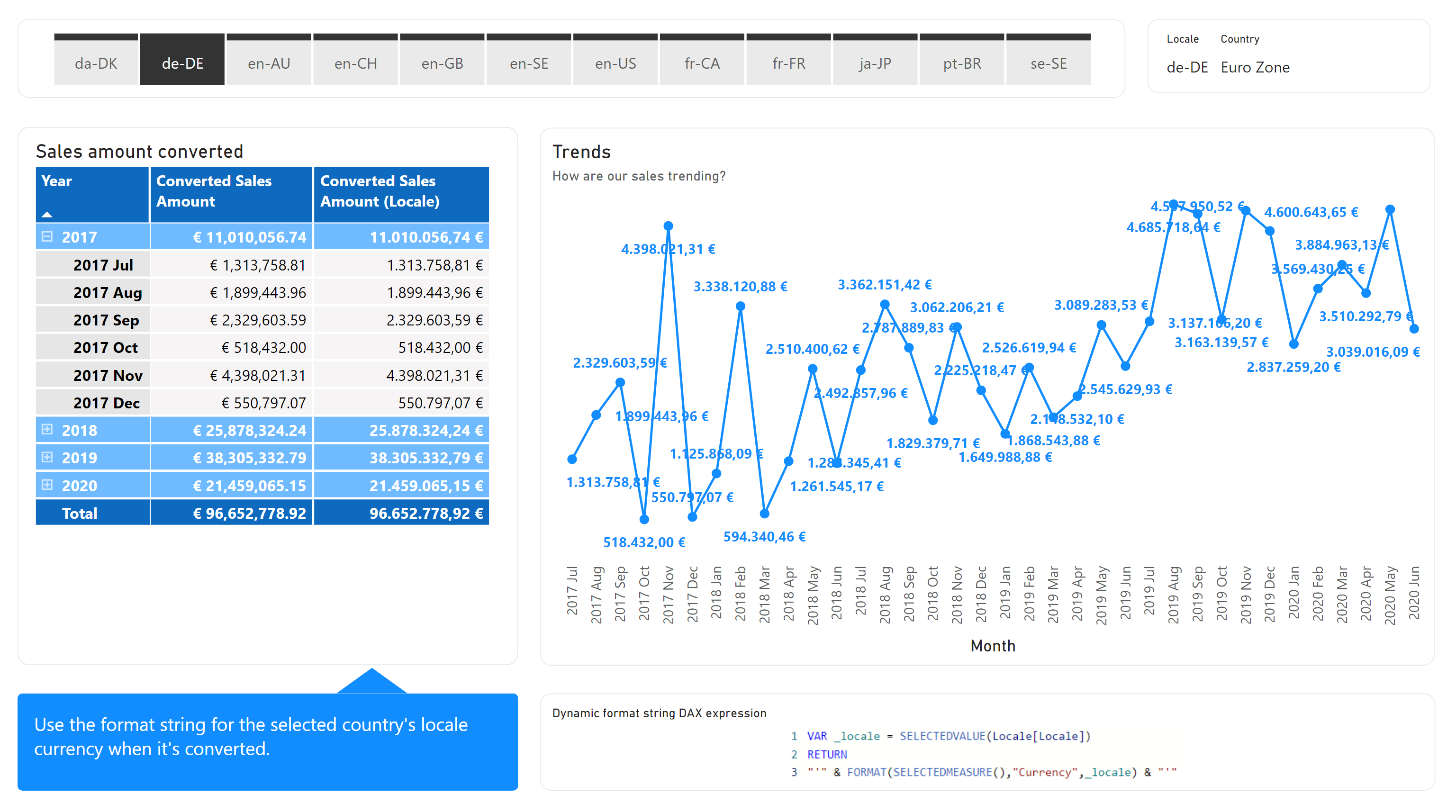Image resolution: width=1456 pixels, height=812 pixels.
Task: Choose the fr-FR locale button
Action: point(788,60)
